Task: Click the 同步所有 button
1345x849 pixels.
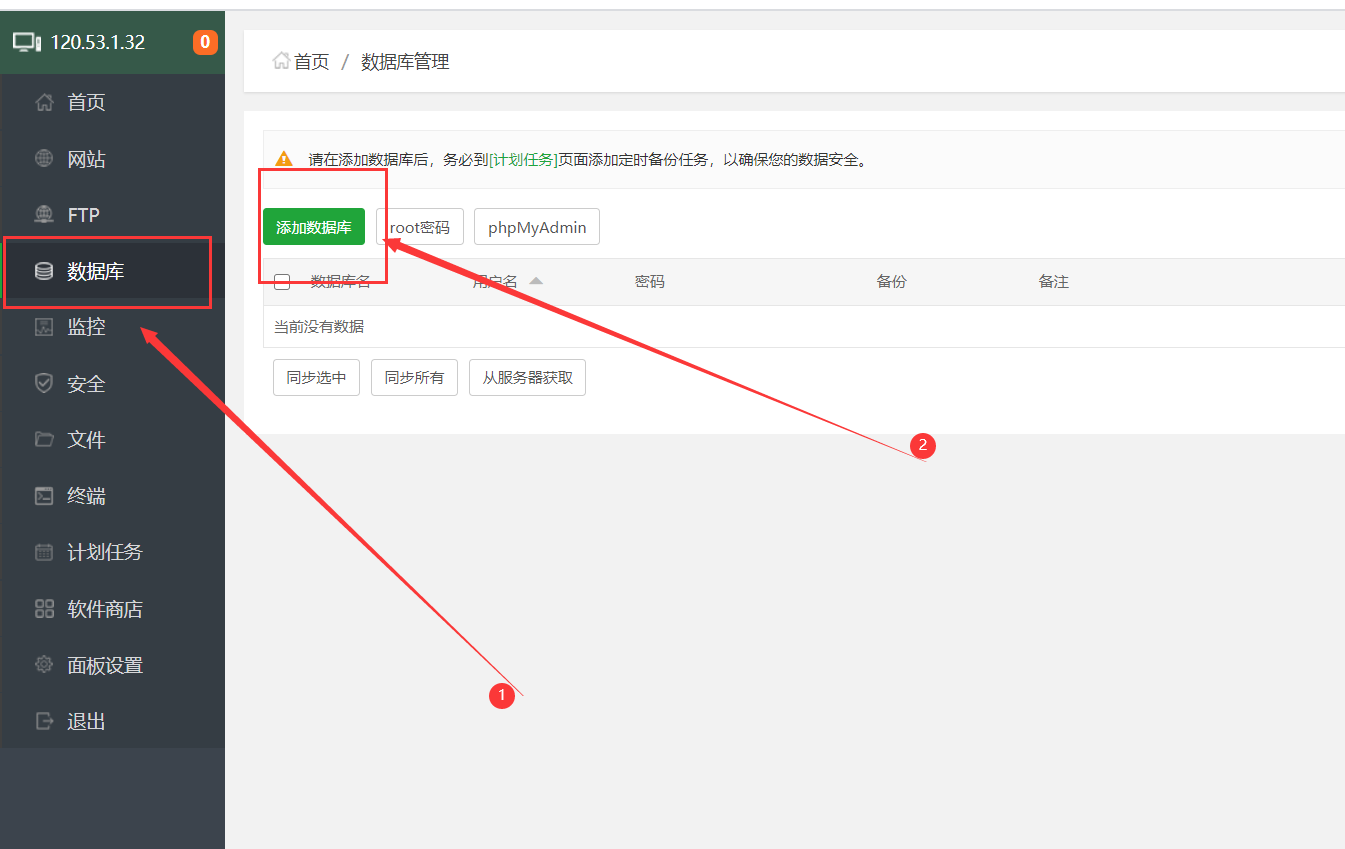Action: tap(414, 378)
